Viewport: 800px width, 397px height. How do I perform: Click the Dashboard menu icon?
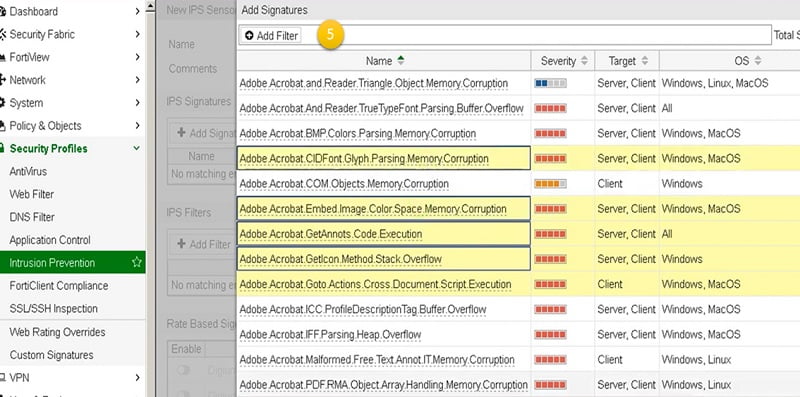point(3,11)
